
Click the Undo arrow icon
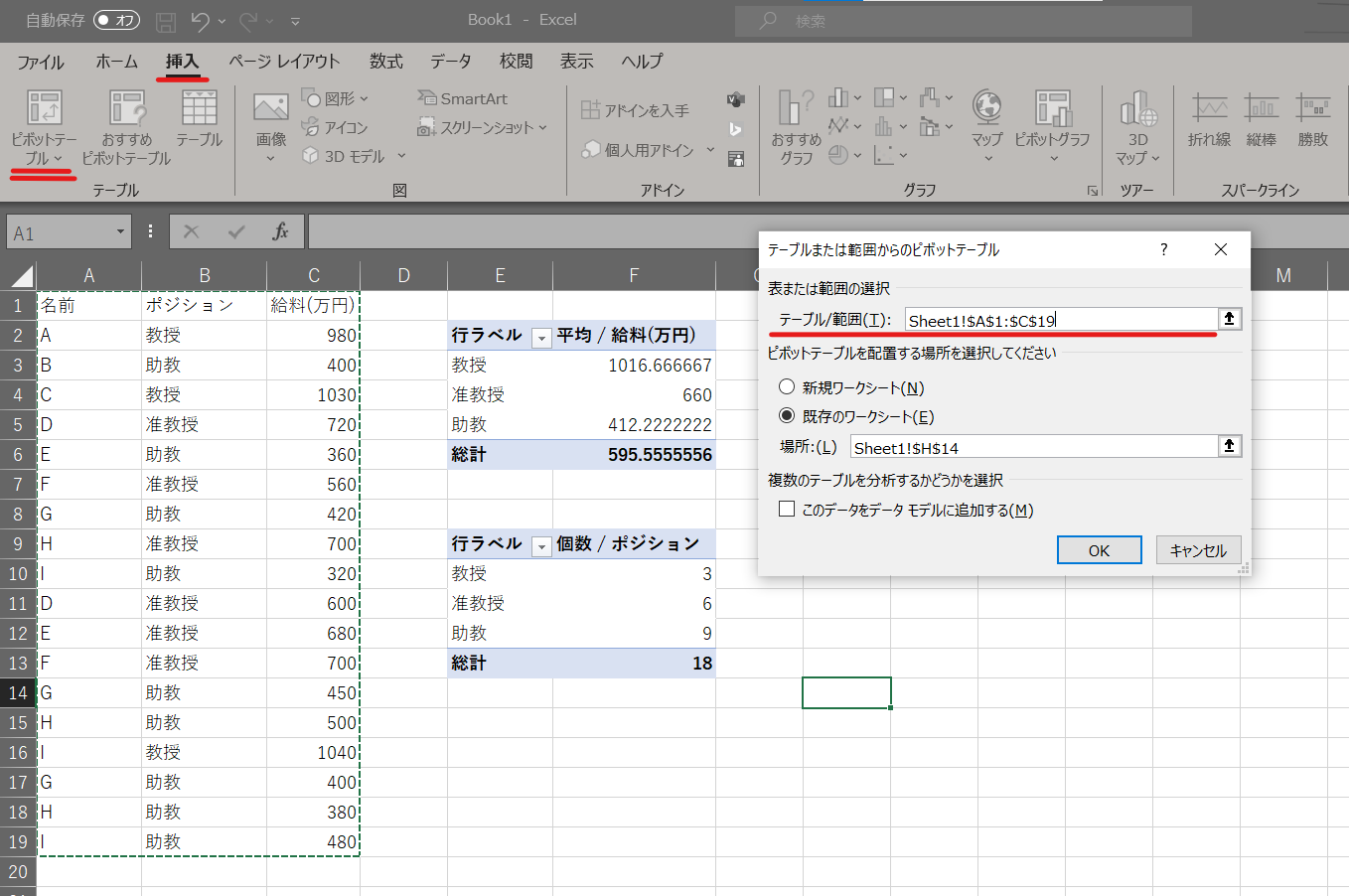201,20
